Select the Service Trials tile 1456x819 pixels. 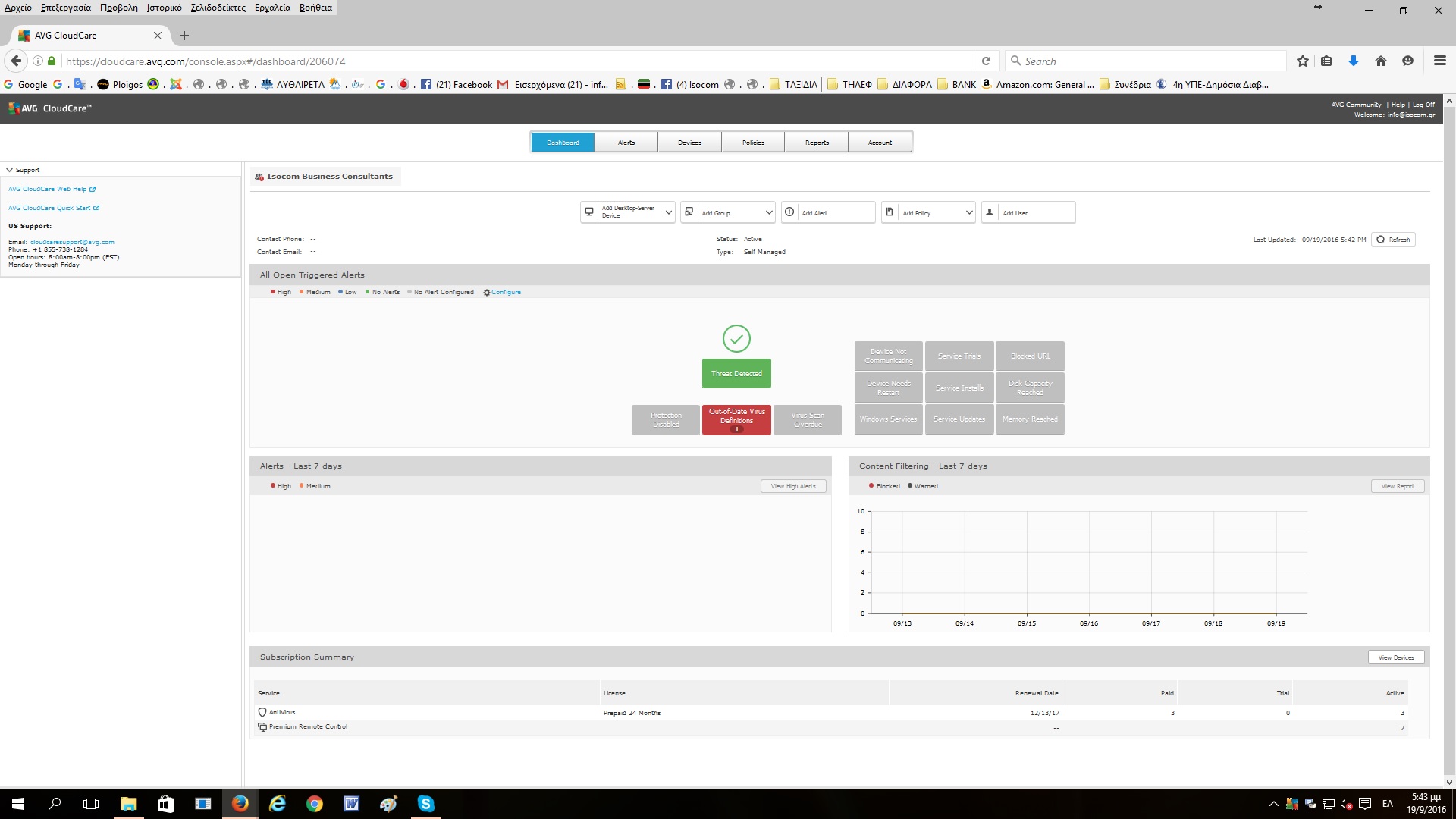point(959,356)
